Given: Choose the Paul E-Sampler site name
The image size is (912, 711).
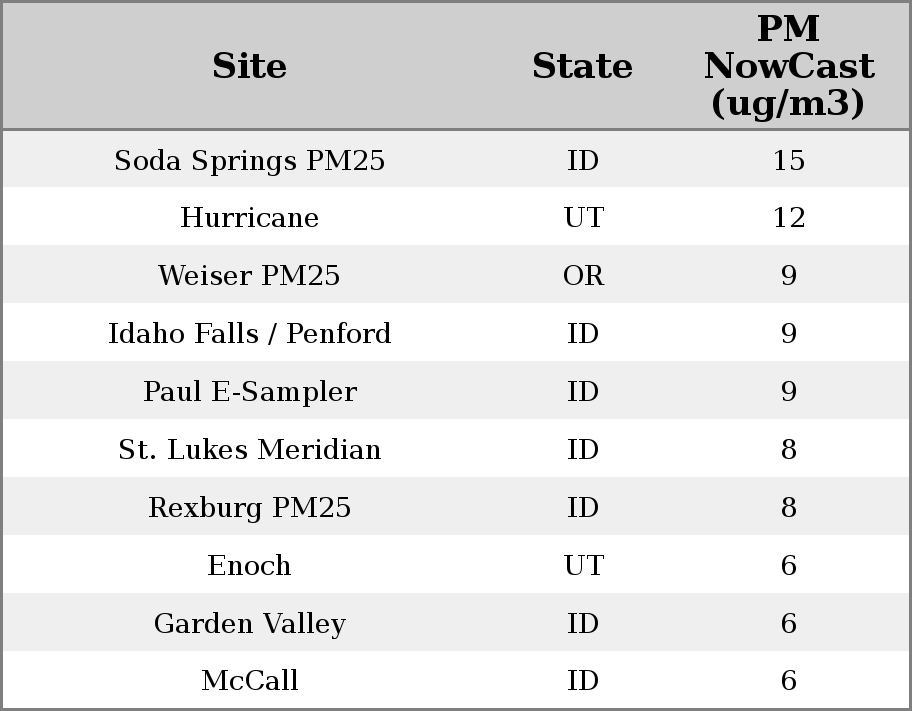Looking at the screenshot, I should 250,392.
